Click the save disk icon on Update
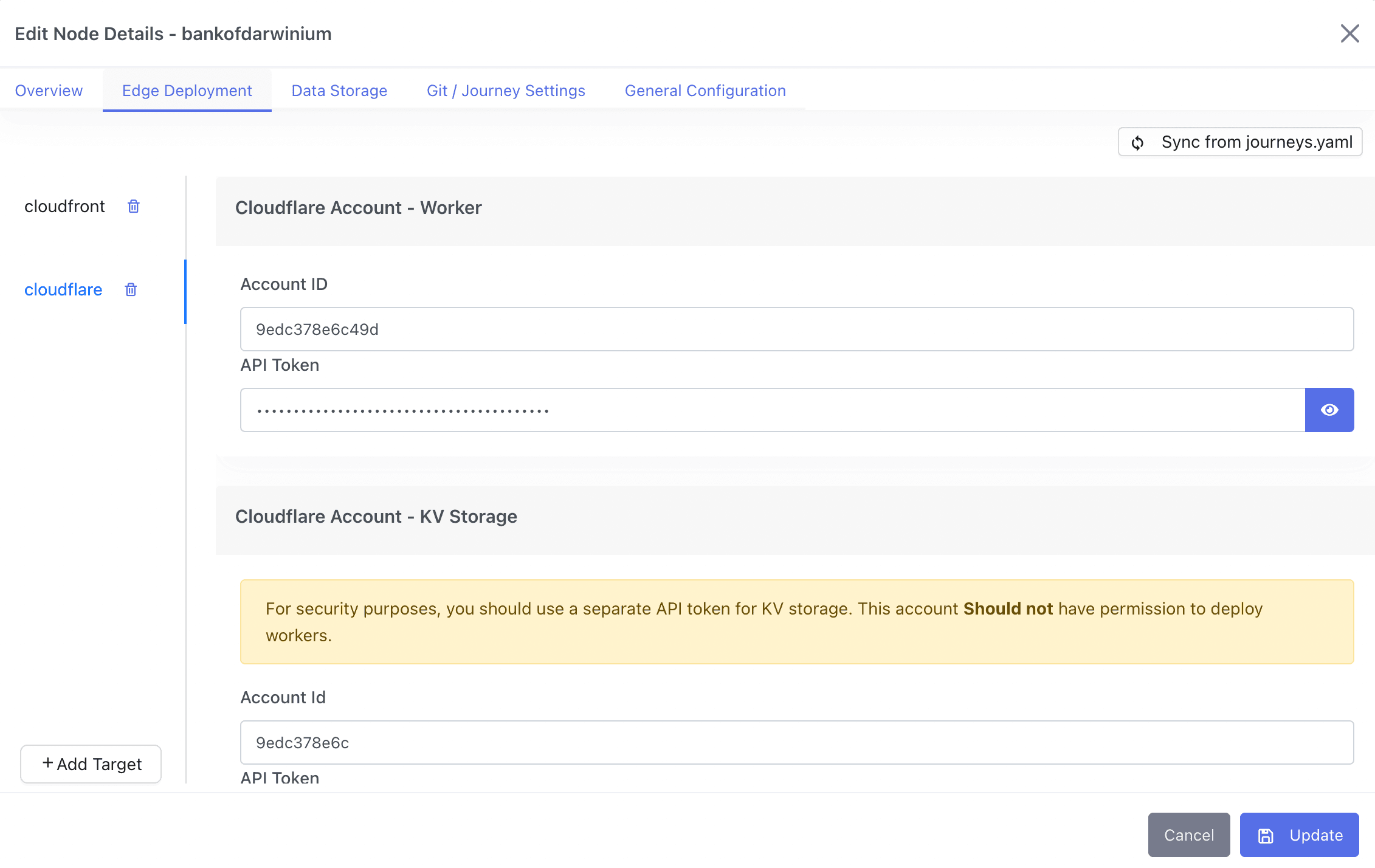 (1266, 836)
